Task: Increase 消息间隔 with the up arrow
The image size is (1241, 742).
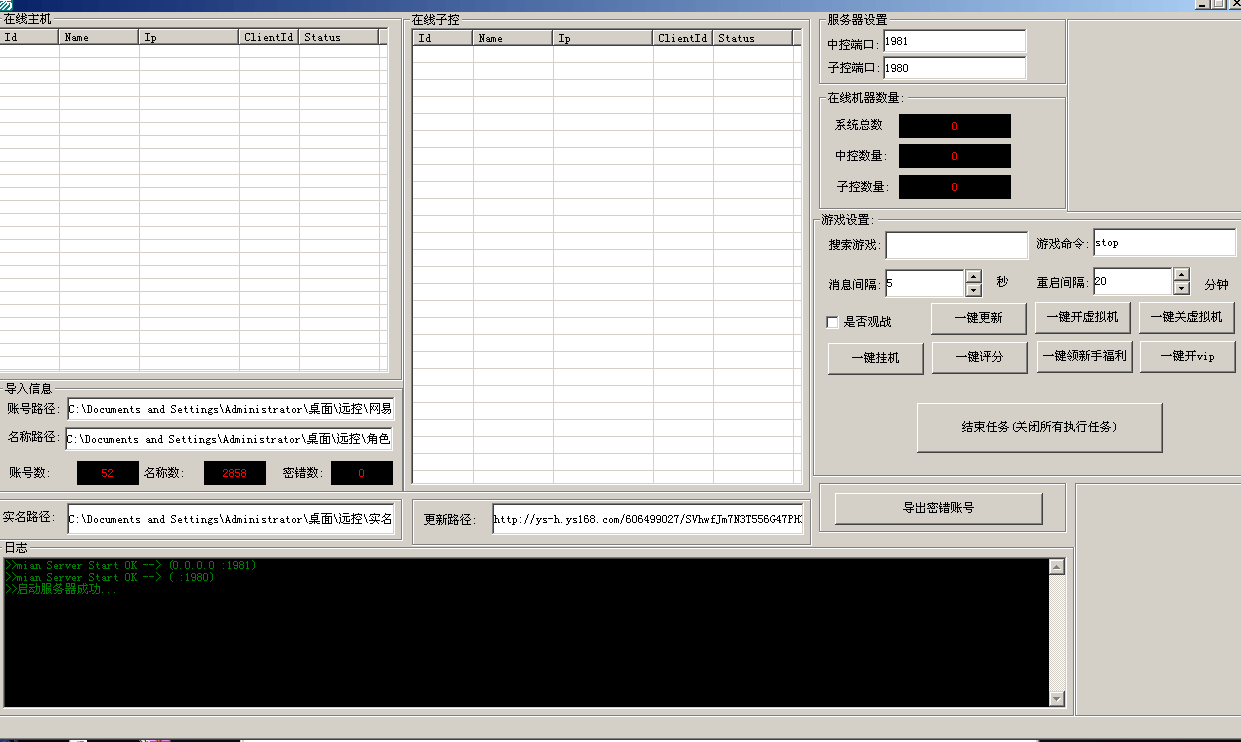Action: (973, 276)
